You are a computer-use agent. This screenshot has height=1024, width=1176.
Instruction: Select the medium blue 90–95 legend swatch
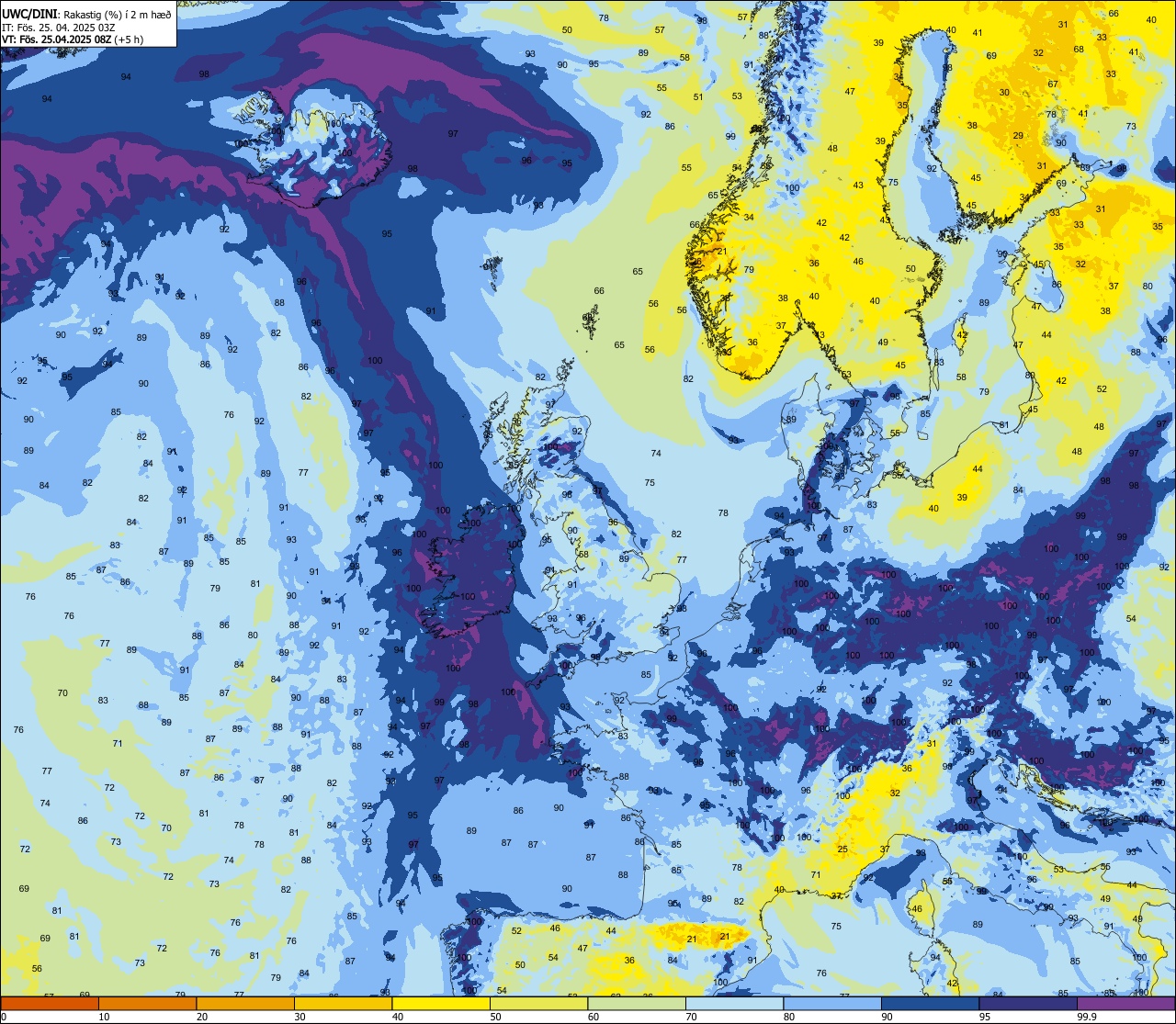930,1004
